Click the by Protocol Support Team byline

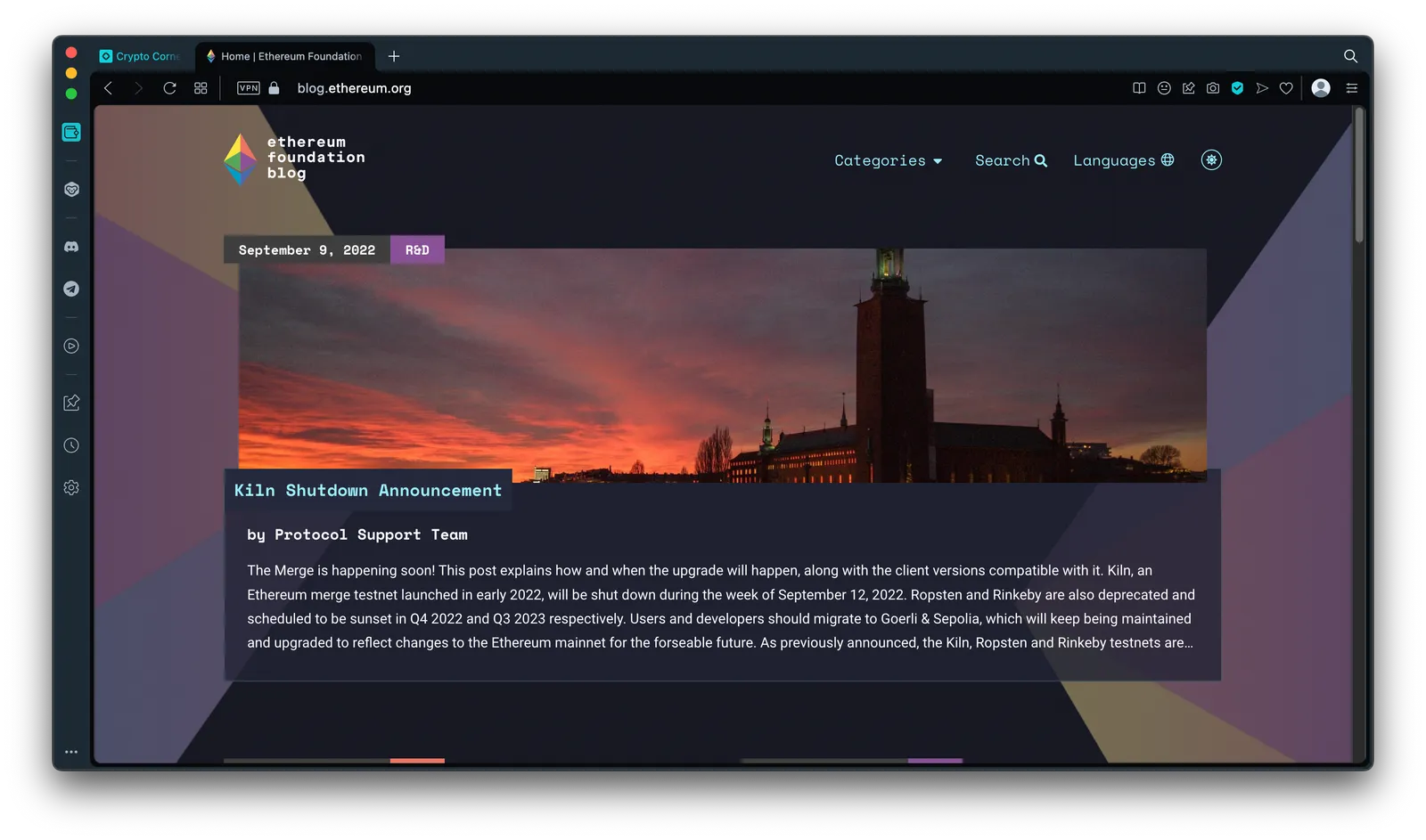point(357,534)
